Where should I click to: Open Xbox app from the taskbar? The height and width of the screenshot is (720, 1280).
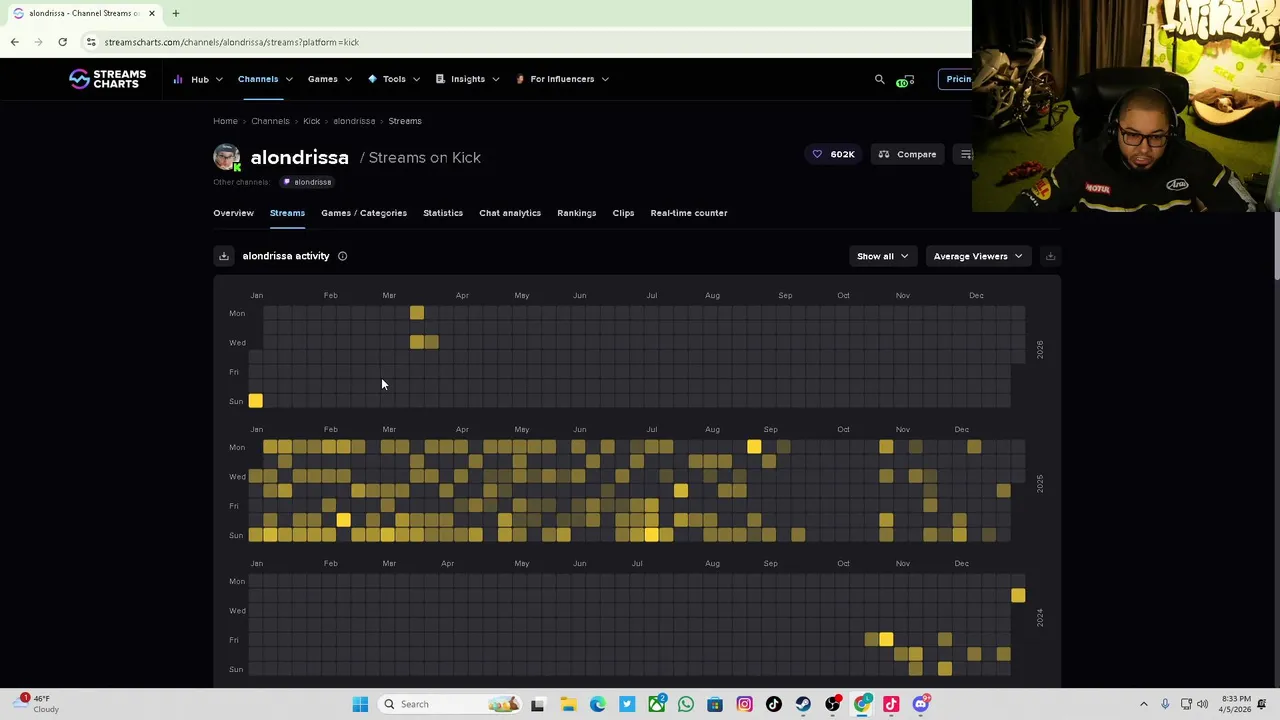coord(656,704)
